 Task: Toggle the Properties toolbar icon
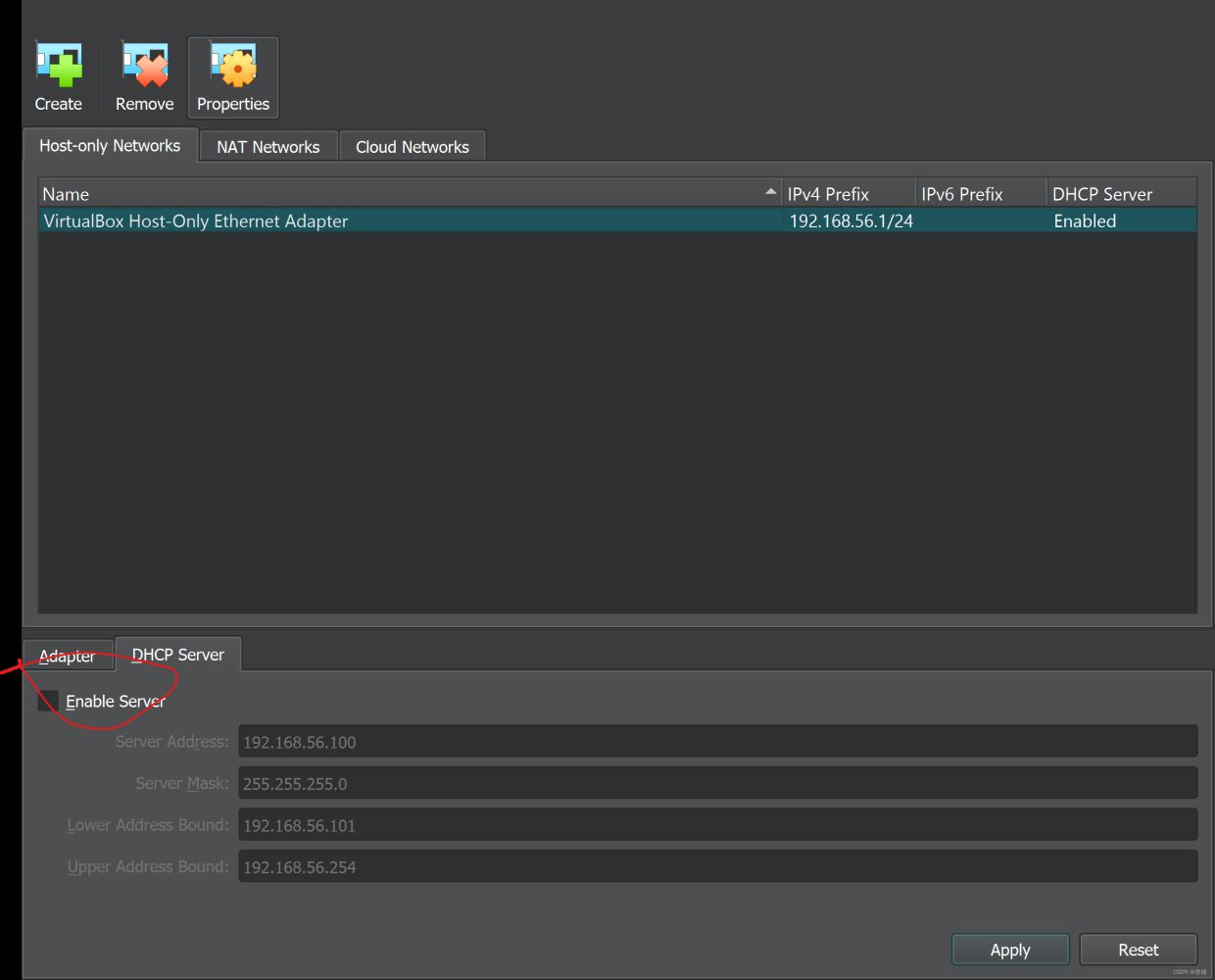233,77
